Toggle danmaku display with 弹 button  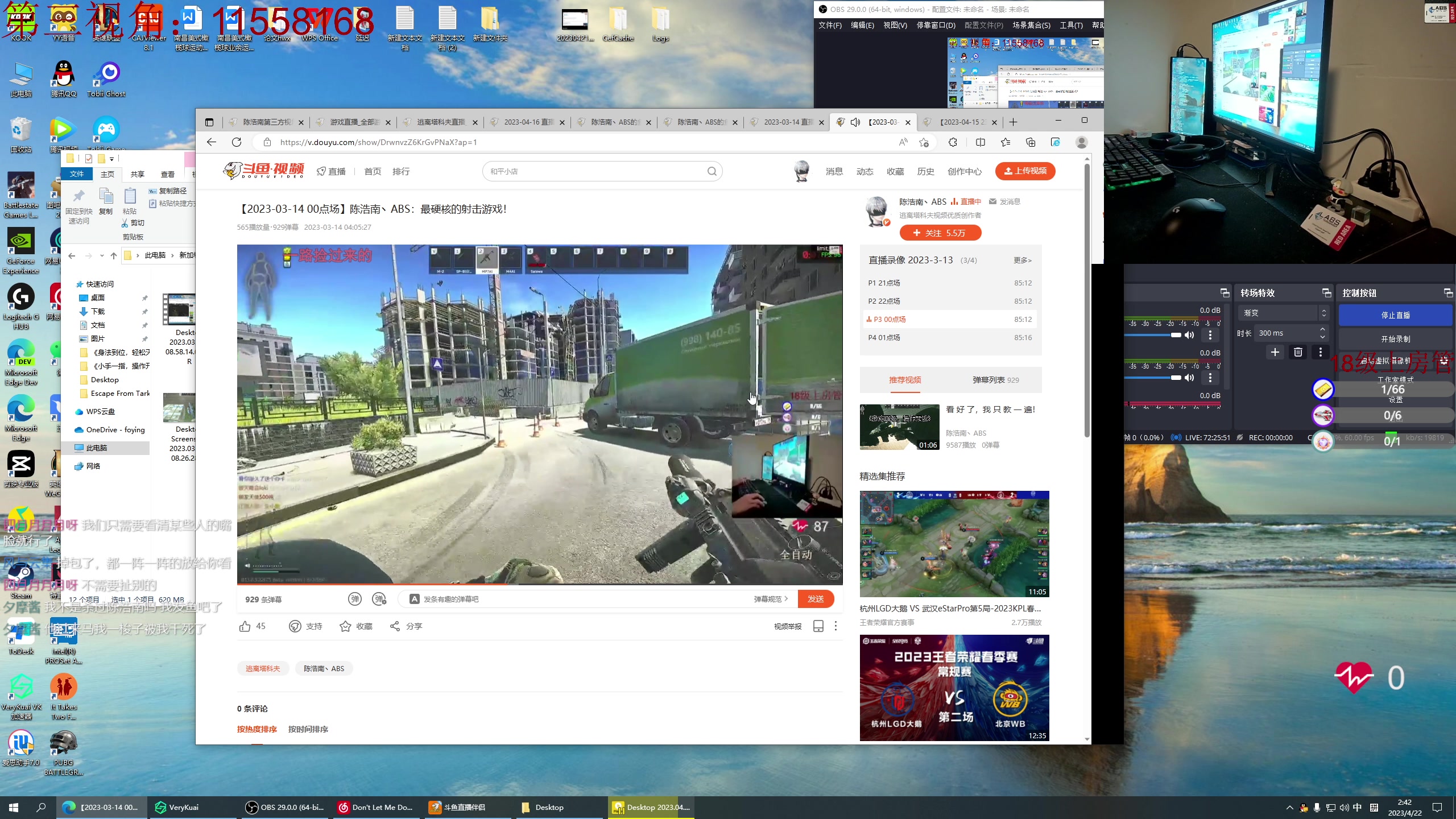pos(354,599)
